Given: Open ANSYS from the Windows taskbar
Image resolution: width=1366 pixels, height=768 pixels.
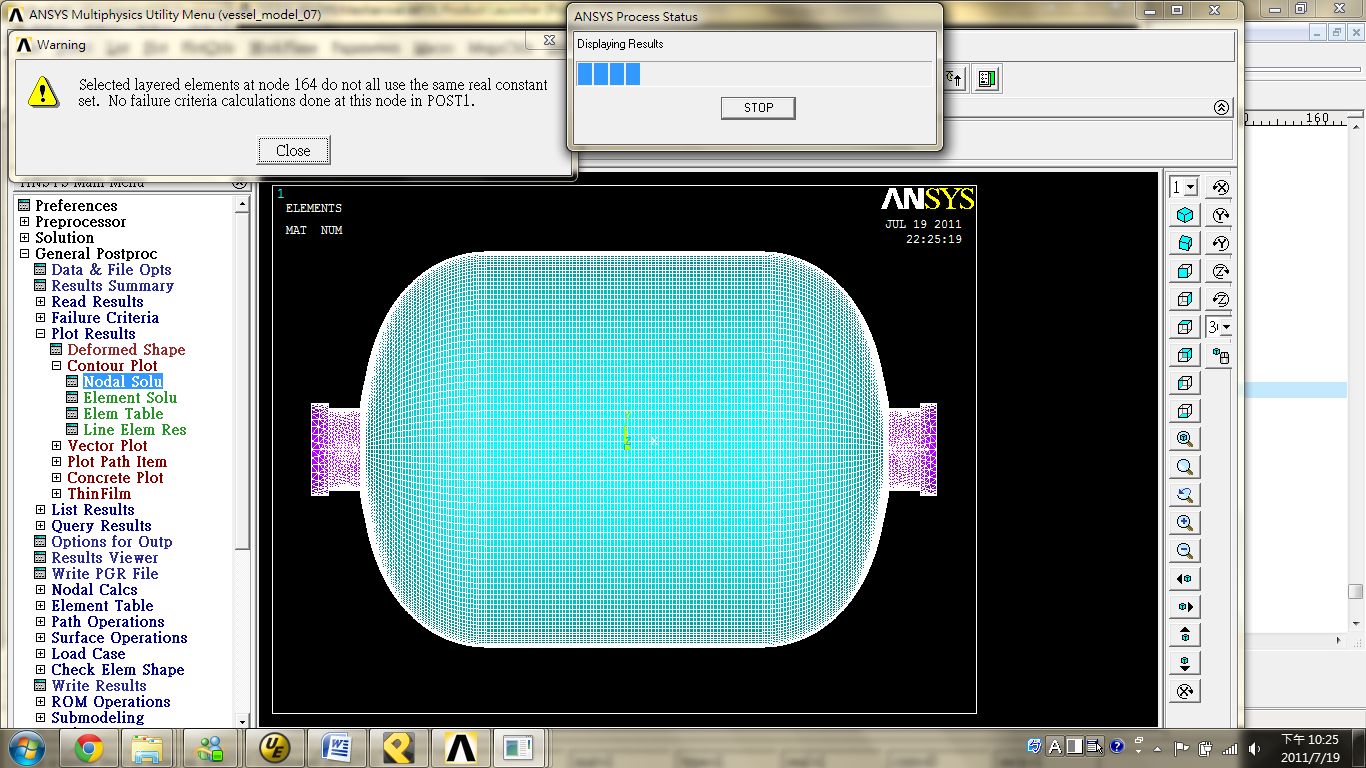Looking at the screenshot, I should [x=461, y=748].
